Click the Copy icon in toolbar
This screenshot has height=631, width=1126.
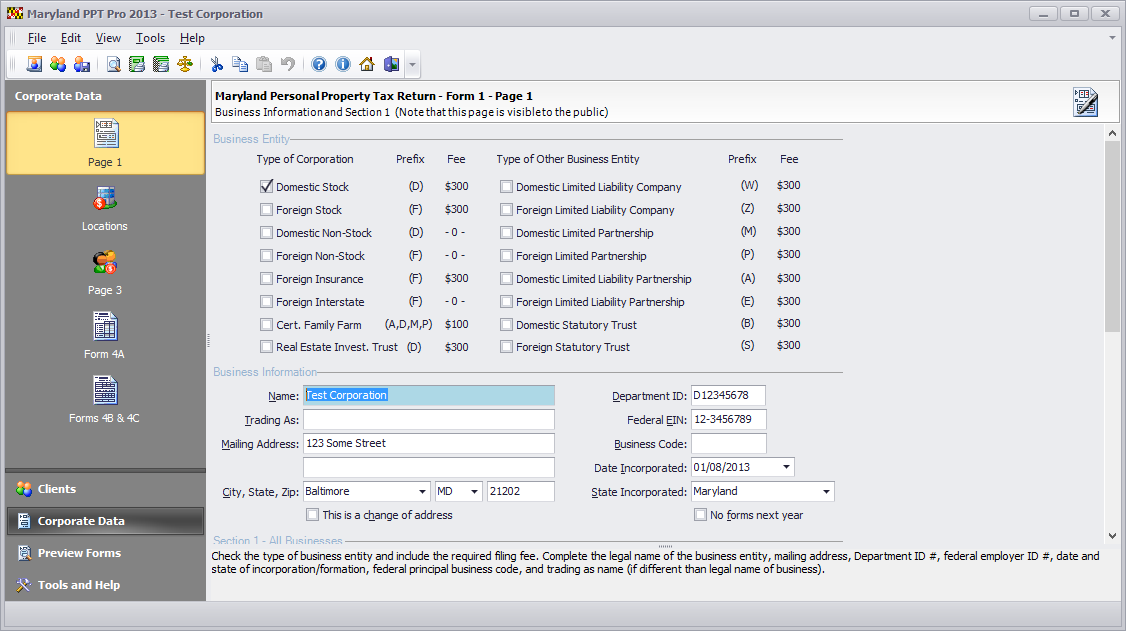pyautogui.click(x=240, y=65)
